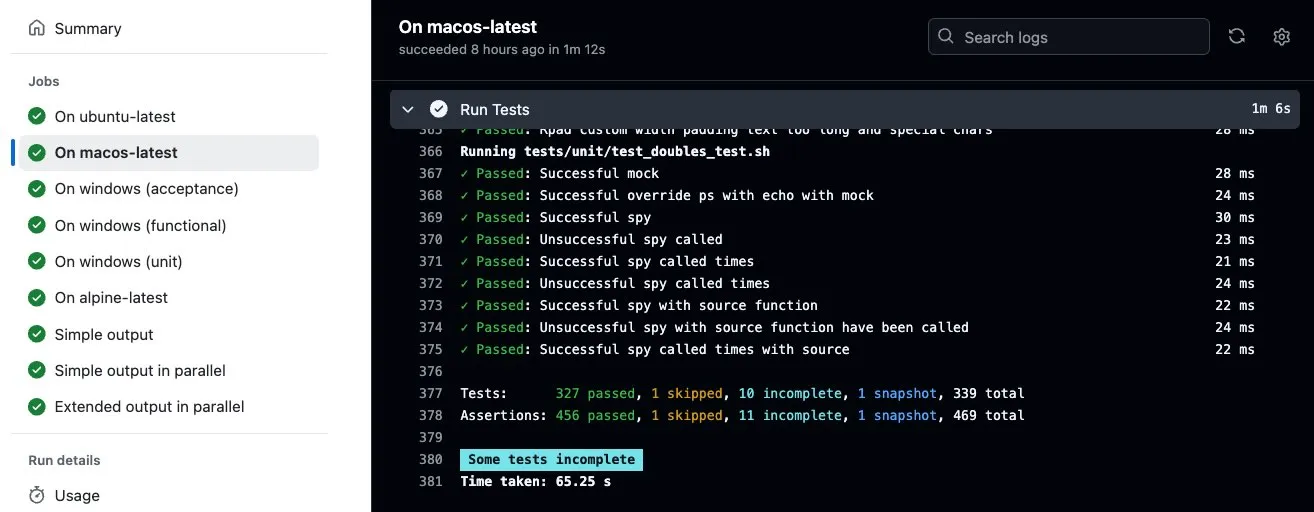Click the Some tests incomplete banner
This screenshot has height=512, width=1314.
551,459
